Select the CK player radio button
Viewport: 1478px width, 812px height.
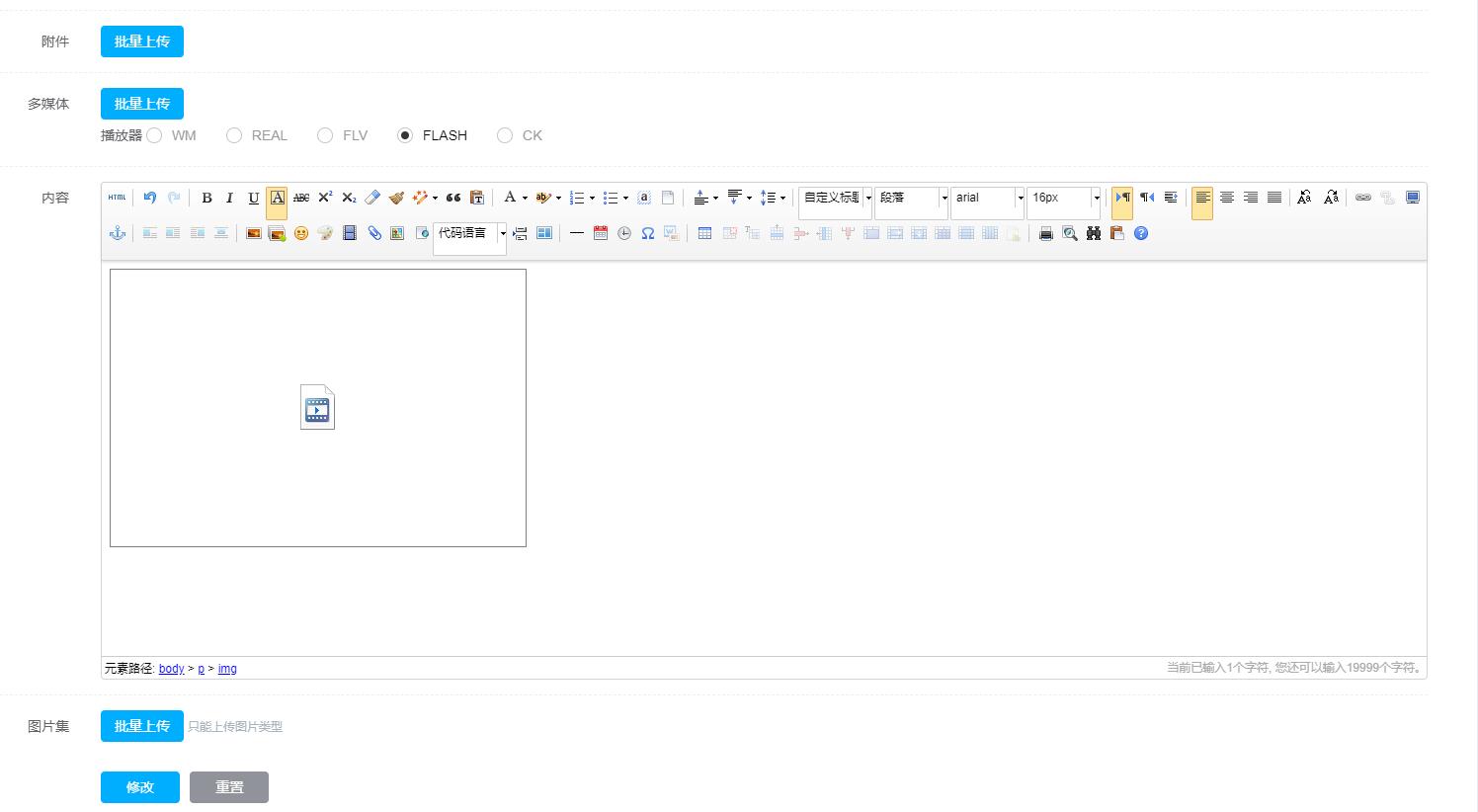tap(505, 135)
